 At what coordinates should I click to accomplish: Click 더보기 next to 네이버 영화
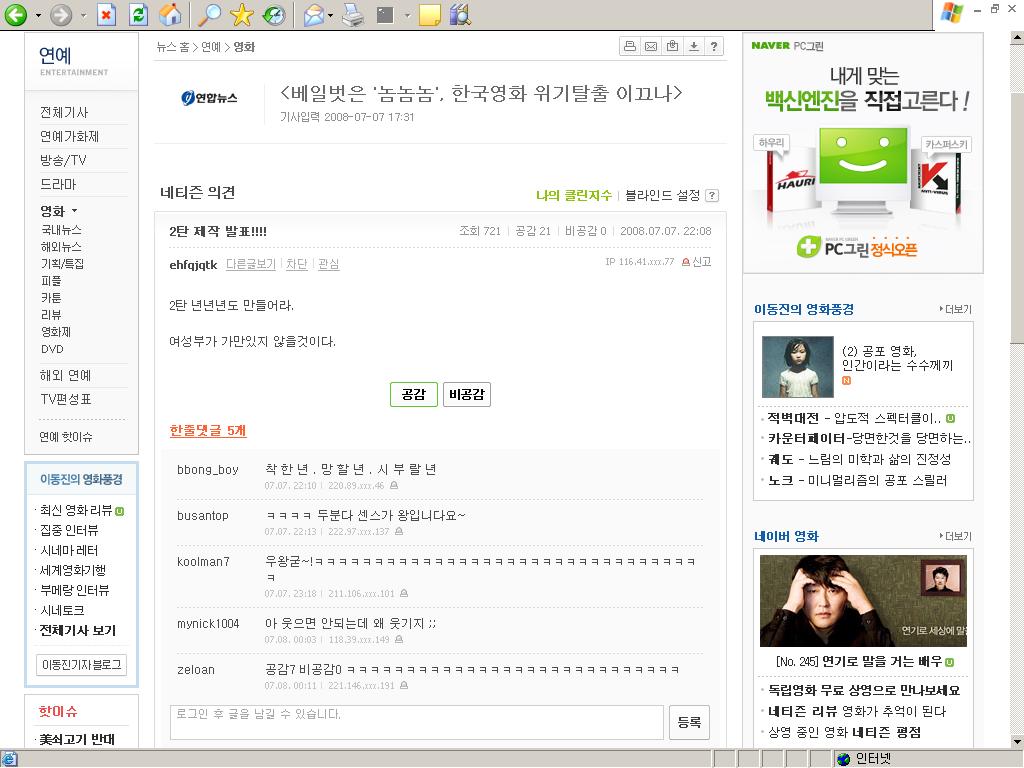click(x=955, y=536)
